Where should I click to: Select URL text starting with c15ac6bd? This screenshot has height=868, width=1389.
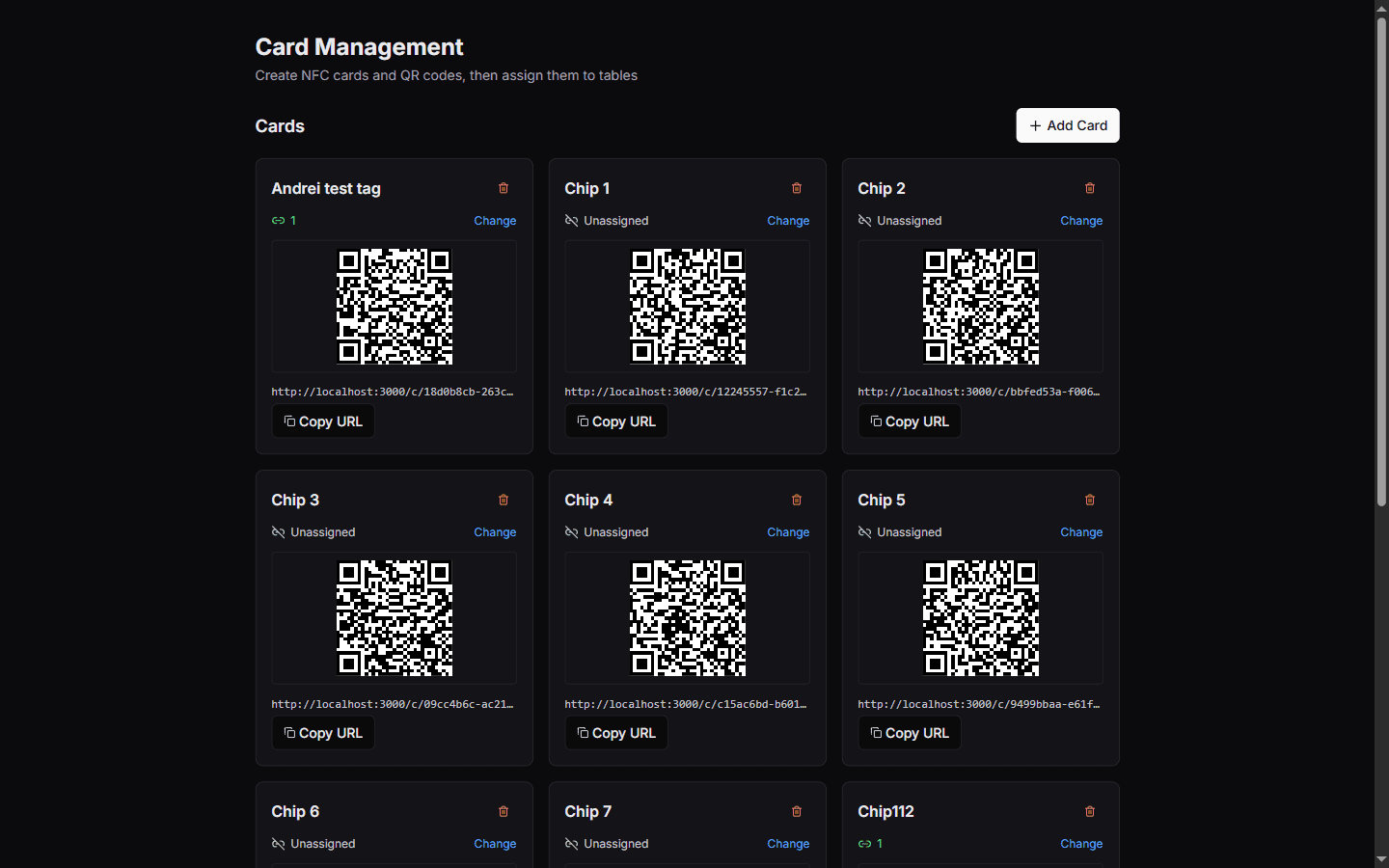tap(687, 704)
